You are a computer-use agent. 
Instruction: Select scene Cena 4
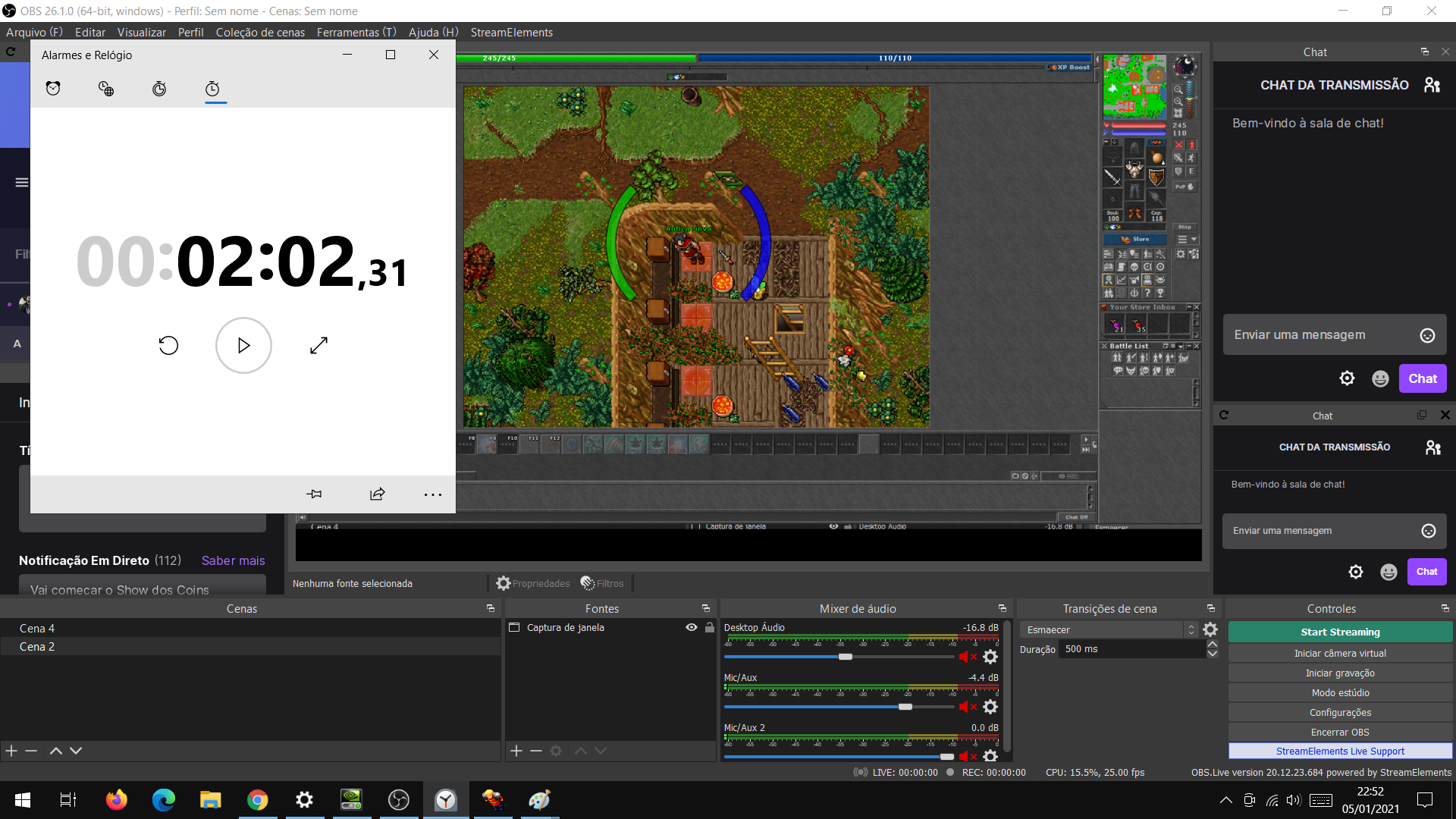point(250,628)
